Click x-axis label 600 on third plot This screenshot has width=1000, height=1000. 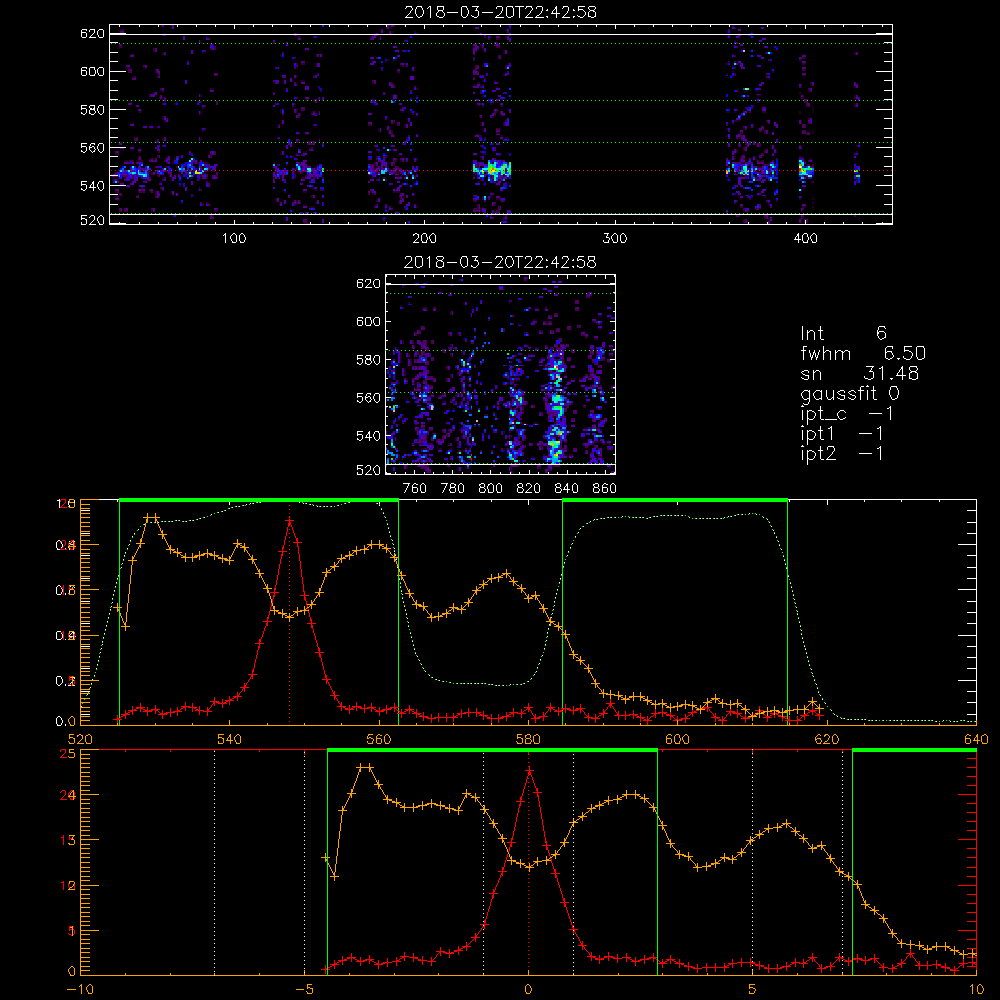pyautogui.click(x=677, y=740)
